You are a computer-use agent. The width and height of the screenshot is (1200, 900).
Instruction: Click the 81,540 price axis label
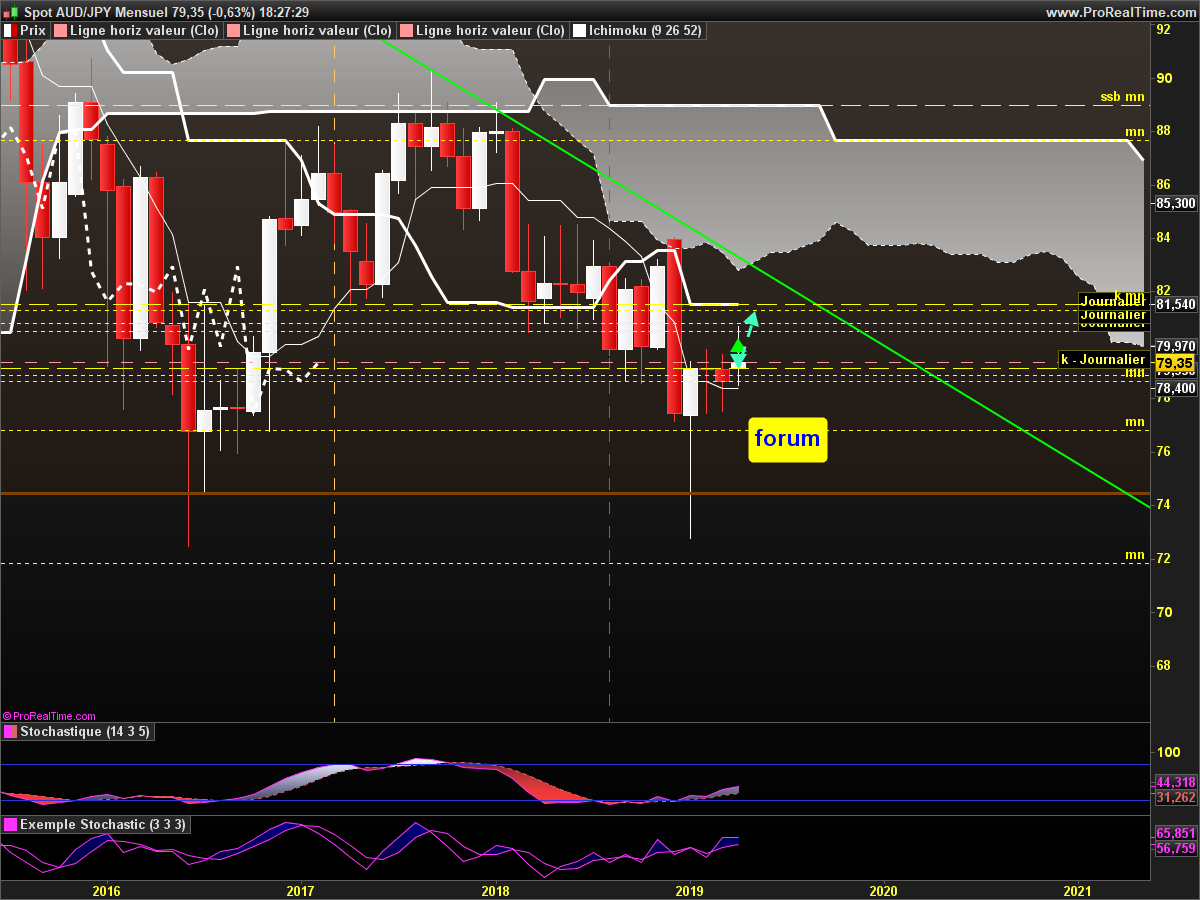(x=1175, y=304)
